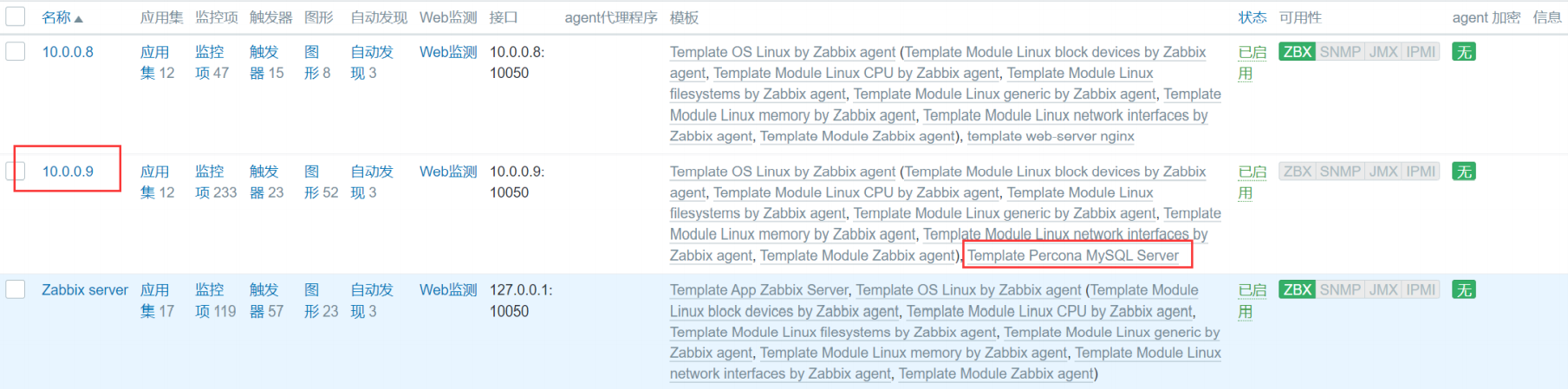Click the ZBX availability badge for Zabbix server

[x=1297, y=290]
